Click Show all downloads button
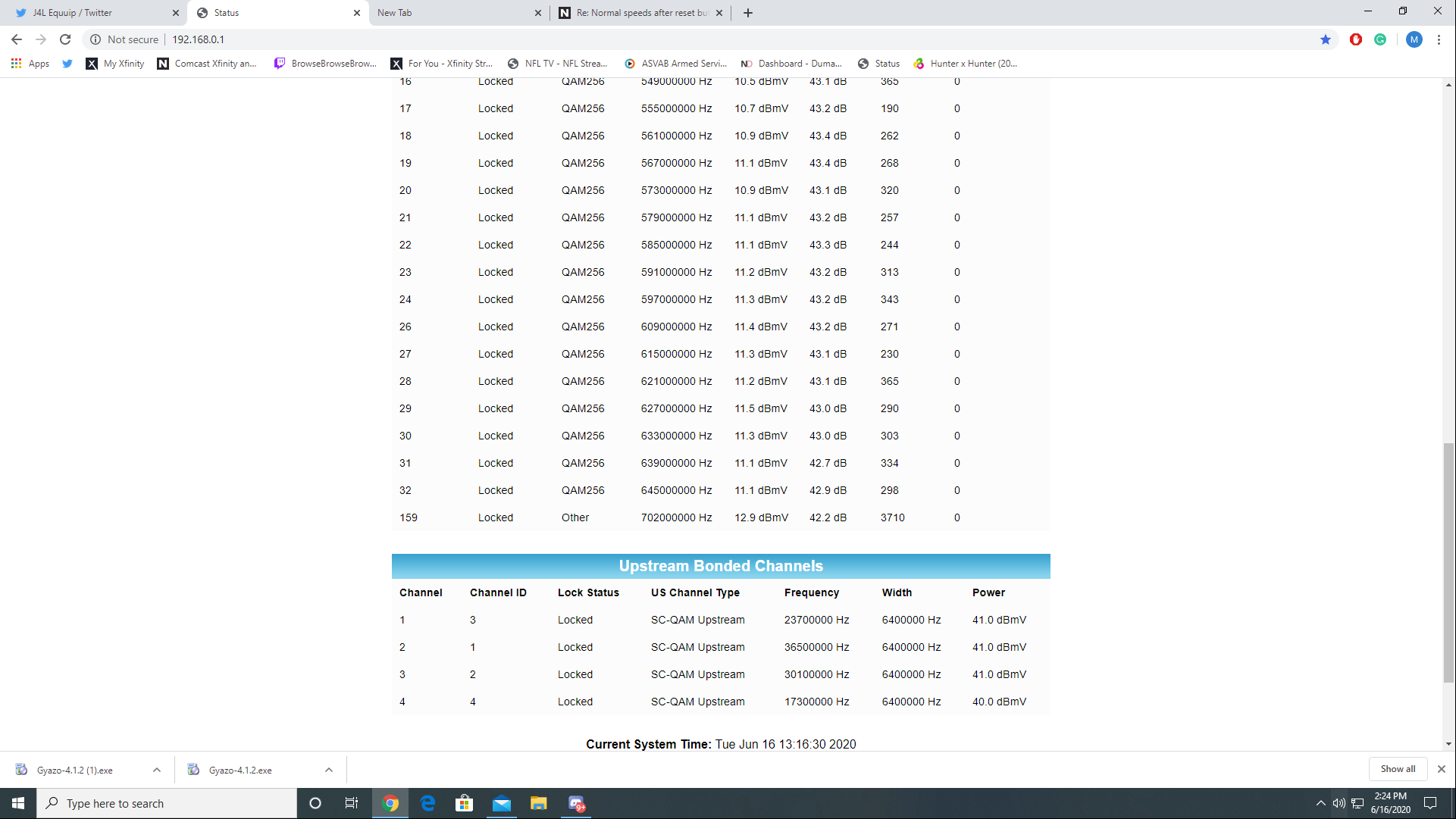Screen dimensions: 1456x819 pyautogui.click(x=1397, y=769)
